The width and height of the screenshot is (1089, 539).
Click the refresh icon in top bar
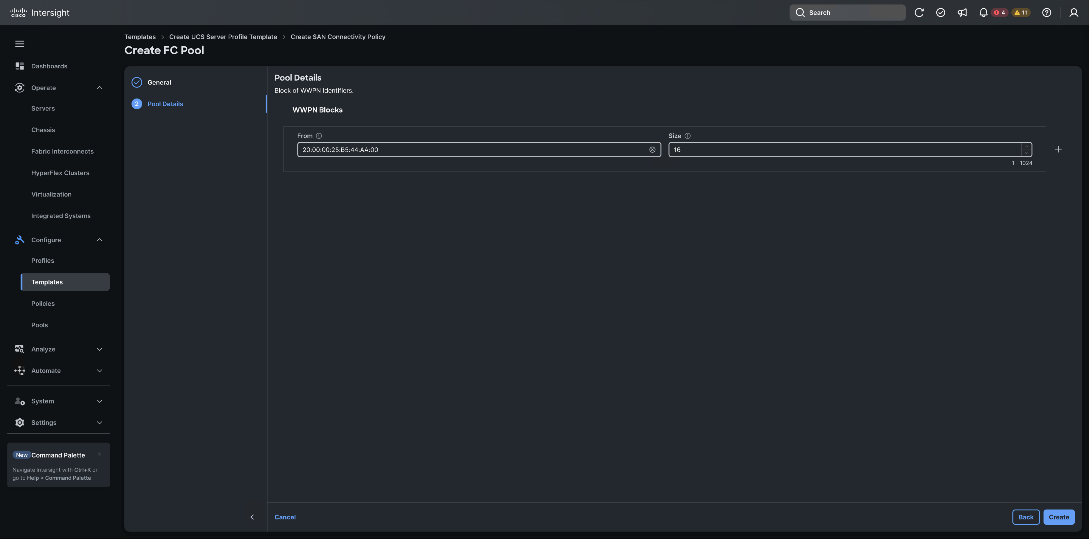pos(919,13)
